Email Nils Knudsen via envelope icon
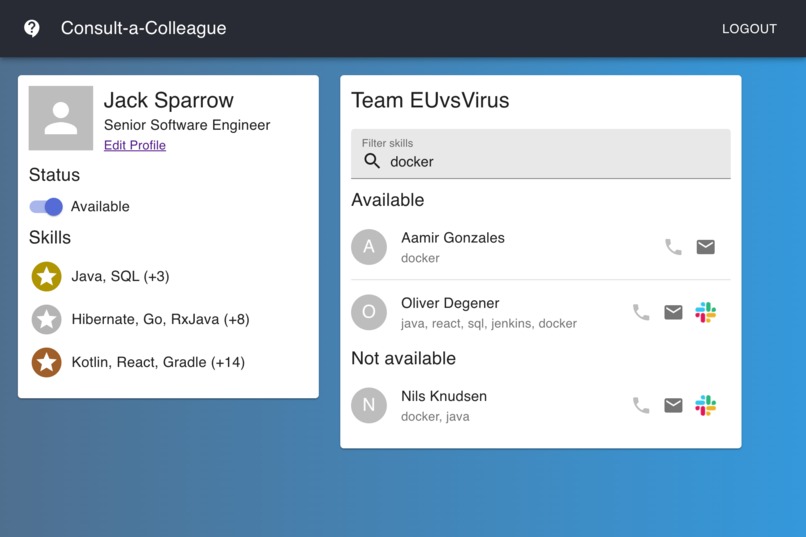The width and height of the screenshot is (806, 537). [673, 405]
